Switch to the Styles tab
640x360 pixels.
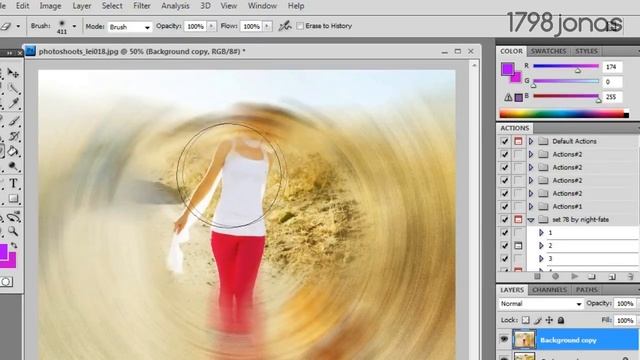click(586, 51)
